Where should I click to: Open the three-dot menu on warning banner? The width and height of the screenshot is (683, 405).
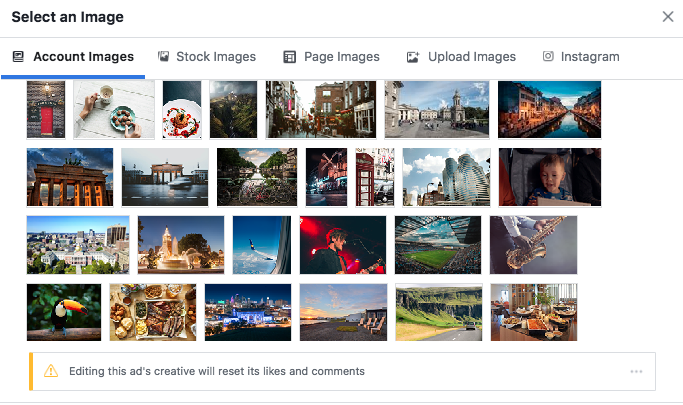(x=636, y=371)
